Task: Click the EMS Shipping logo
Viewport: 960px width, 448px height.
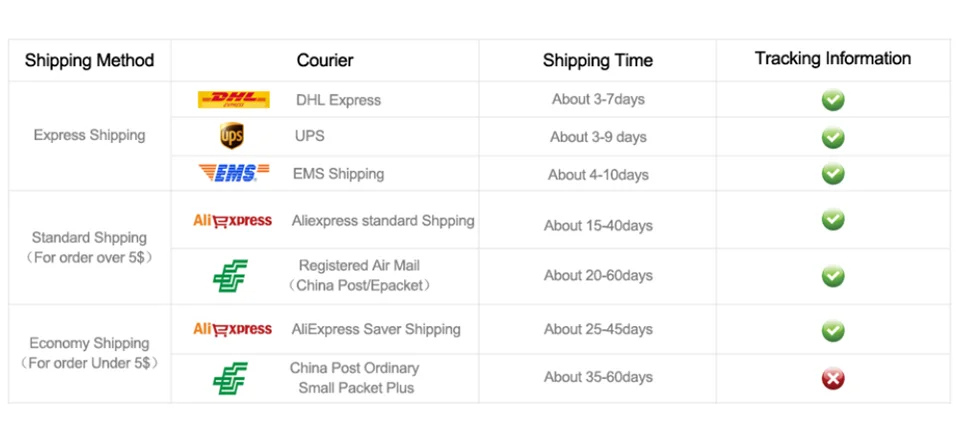Action: pos(233,173)
